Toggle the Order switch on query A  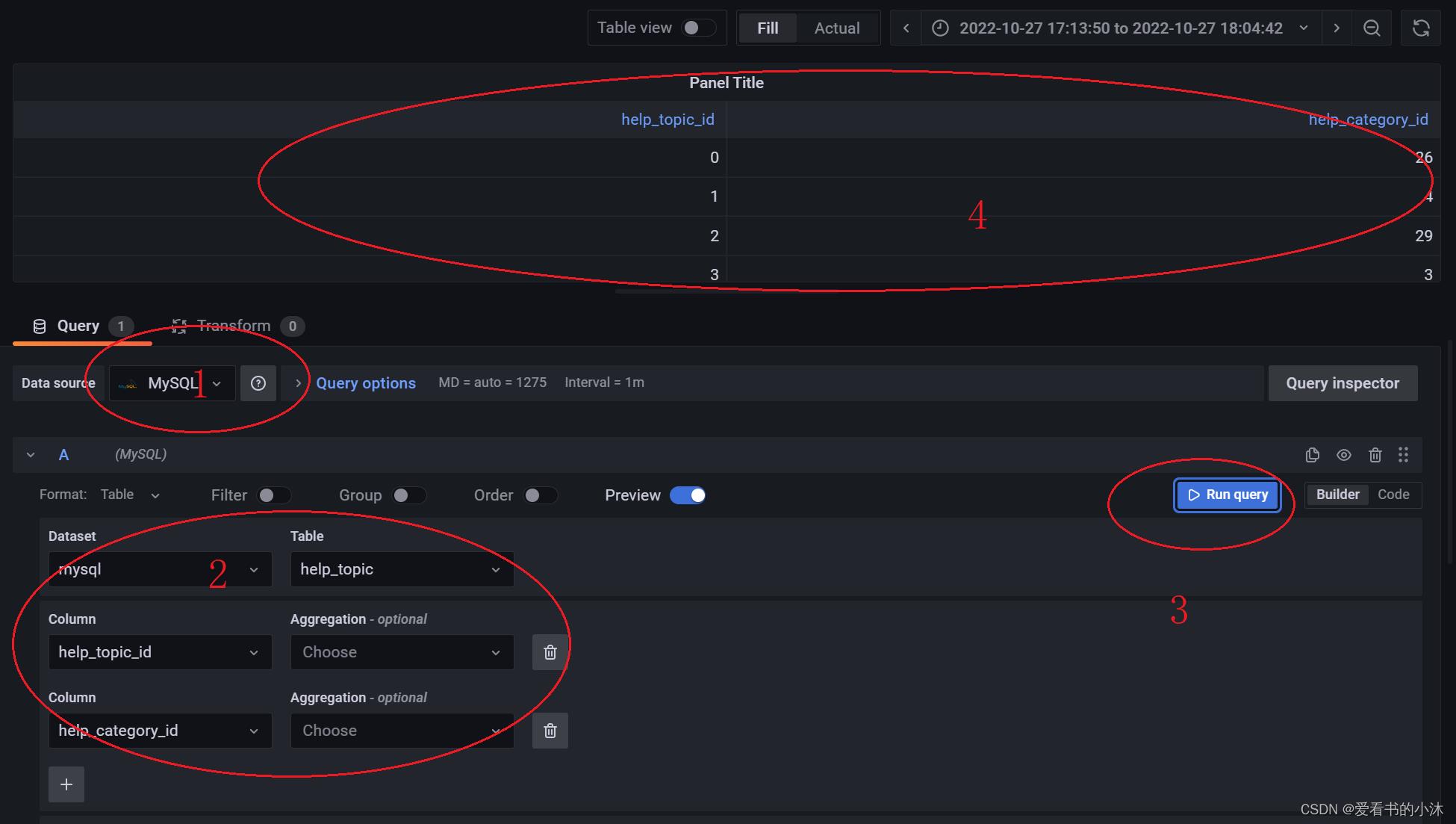pos(534,494)
